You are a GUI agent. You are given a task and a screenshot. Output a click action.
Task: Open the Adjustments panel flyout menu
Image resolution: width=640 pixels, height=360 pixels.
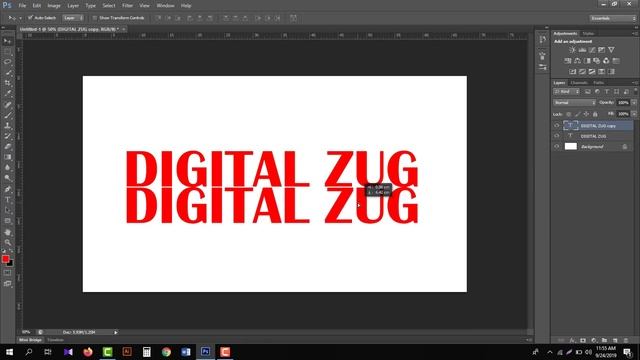pyautogui.click(x=634, y=33)
